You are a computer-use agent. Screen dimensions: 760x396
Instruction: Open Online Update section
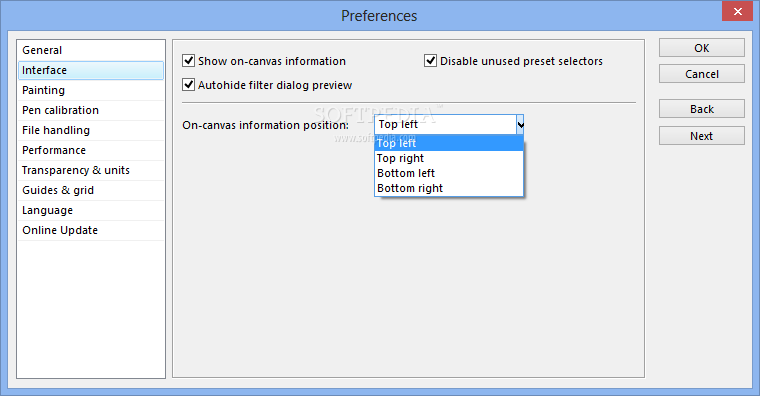click(x=91, y=230)
